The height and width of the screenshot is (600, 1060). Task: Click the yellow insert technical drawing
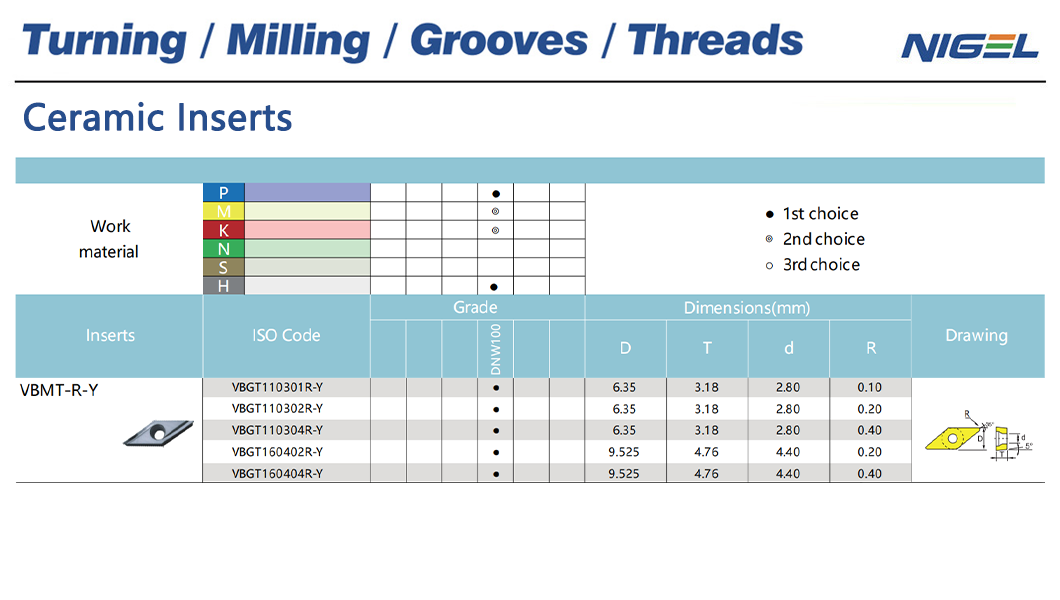[979, 434]
